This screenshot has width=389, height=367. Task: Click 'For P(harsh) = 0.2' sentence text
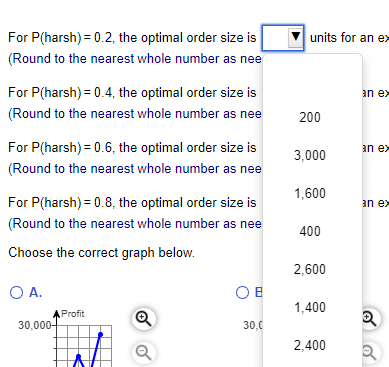click(x=132, y=38)
